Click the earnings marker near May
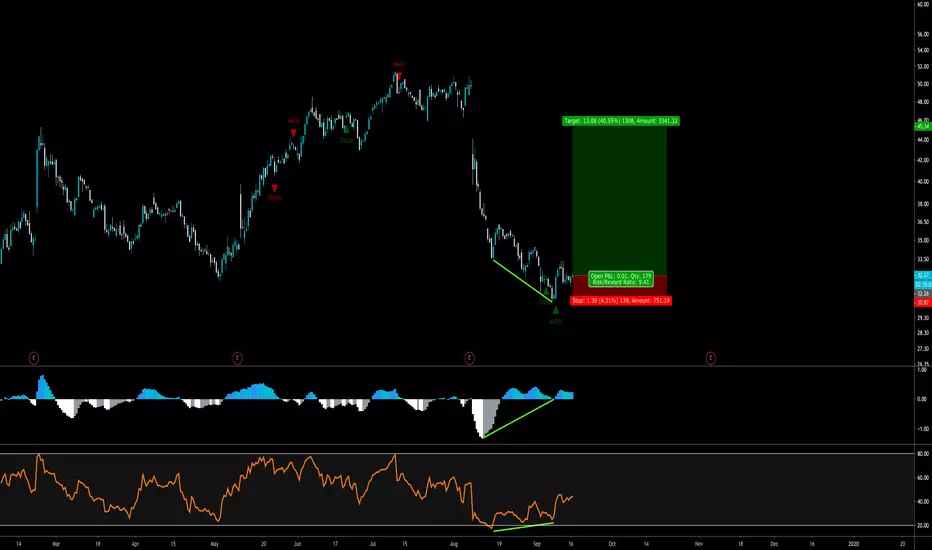 (x=237, y=358)
